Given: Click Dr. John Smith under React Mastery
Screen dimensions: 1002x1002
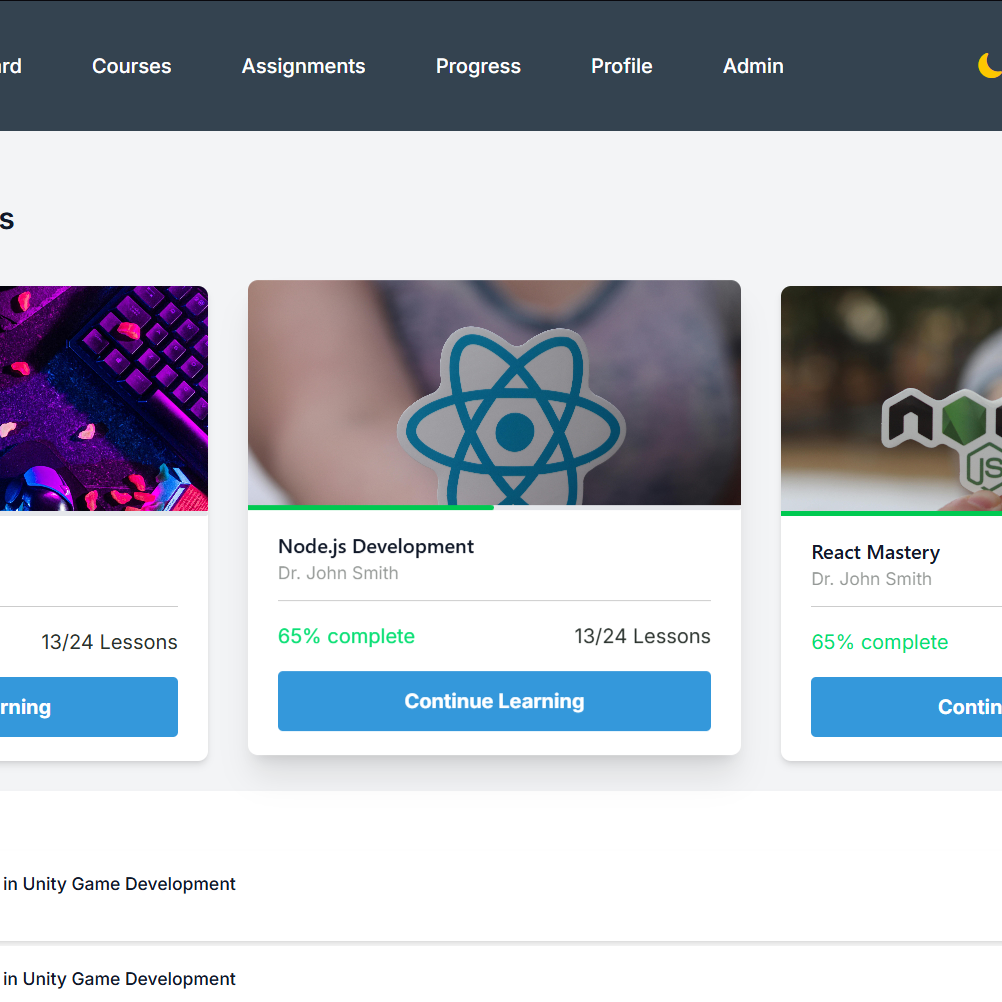Looking at the screenshot, I should [872, 579].
